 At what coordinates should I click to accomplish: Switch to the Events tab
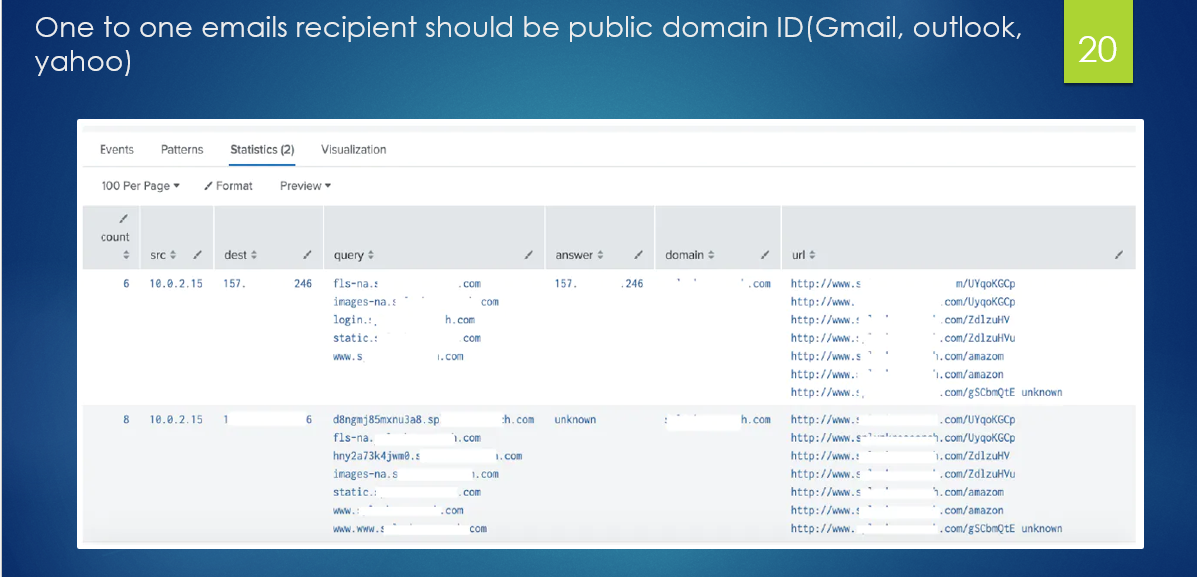click(x=116, y=149)
